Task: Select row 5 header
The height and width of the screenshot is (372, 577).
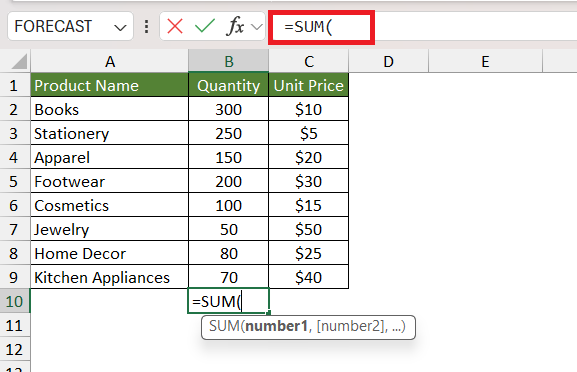Action: 14,181
